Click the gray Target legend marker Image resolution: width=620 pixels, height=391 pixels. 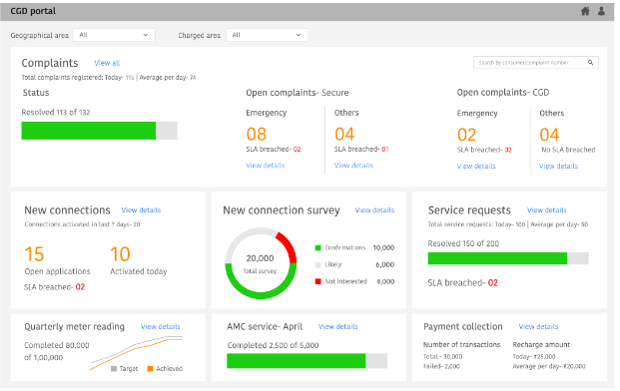pos(114,369)
